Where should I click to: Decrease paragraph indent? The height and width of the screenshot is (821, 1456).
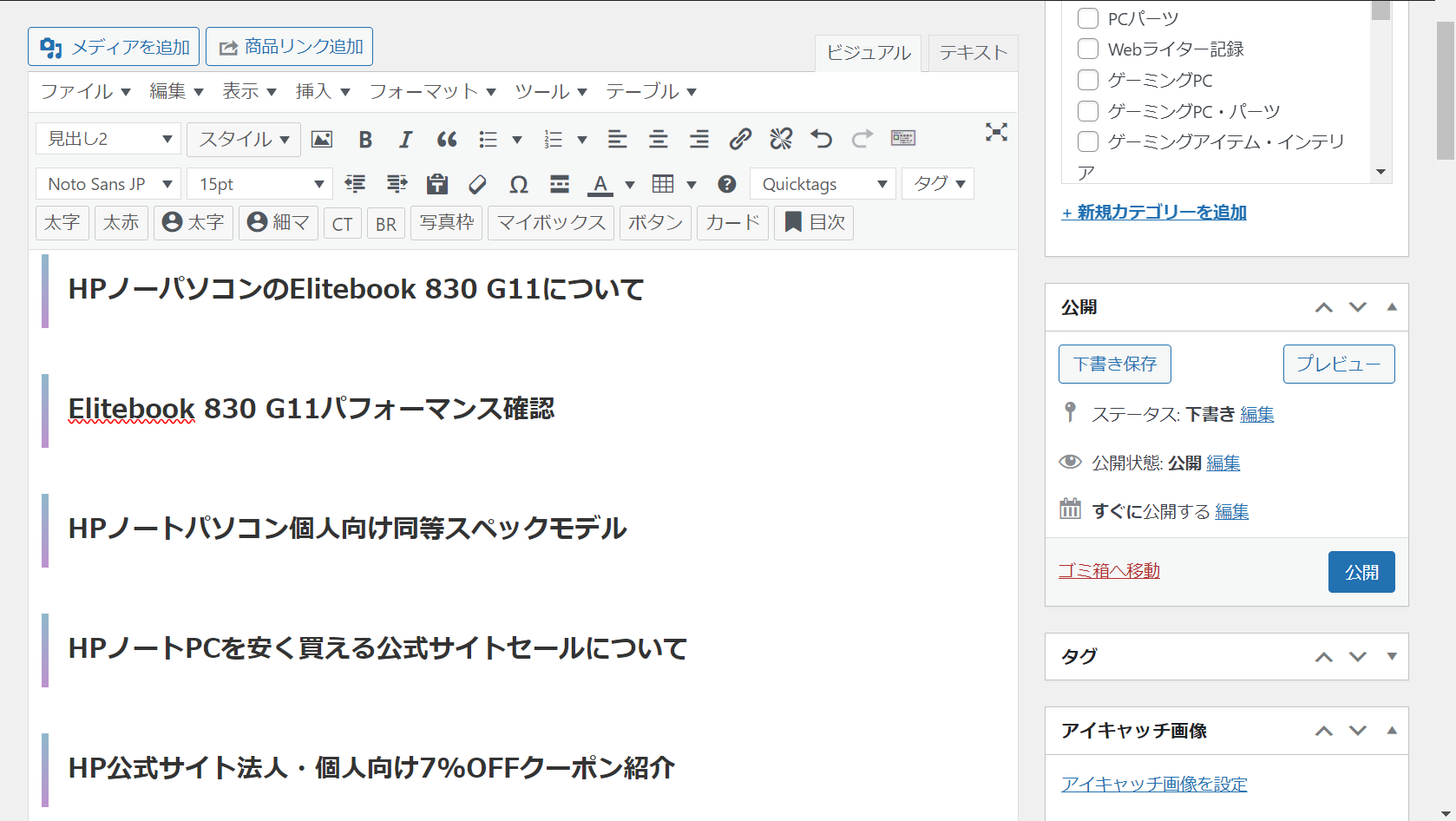(355, 184)
